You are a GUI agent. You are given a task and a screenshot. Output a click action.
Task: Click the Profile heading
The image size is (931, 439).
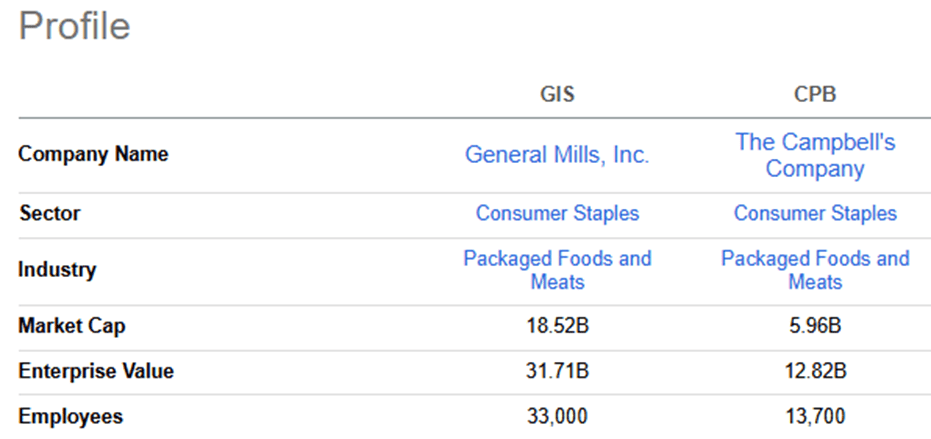(x=75, y=26)
